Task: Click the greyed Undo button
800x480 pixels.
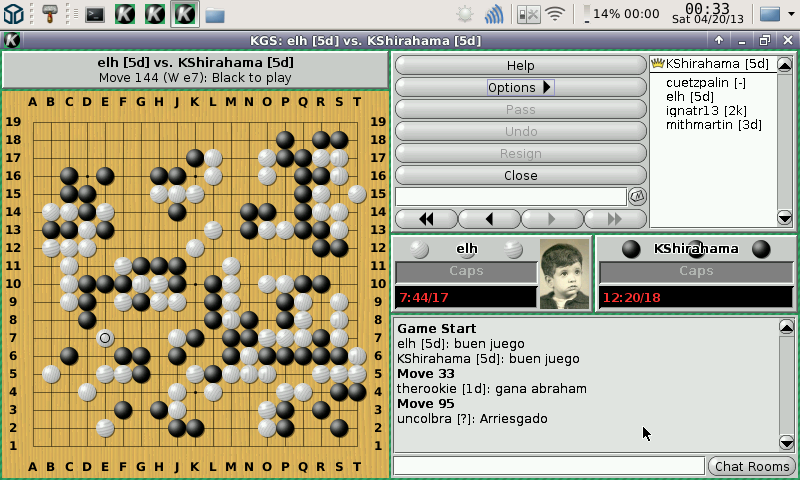Action: [520, 131]
